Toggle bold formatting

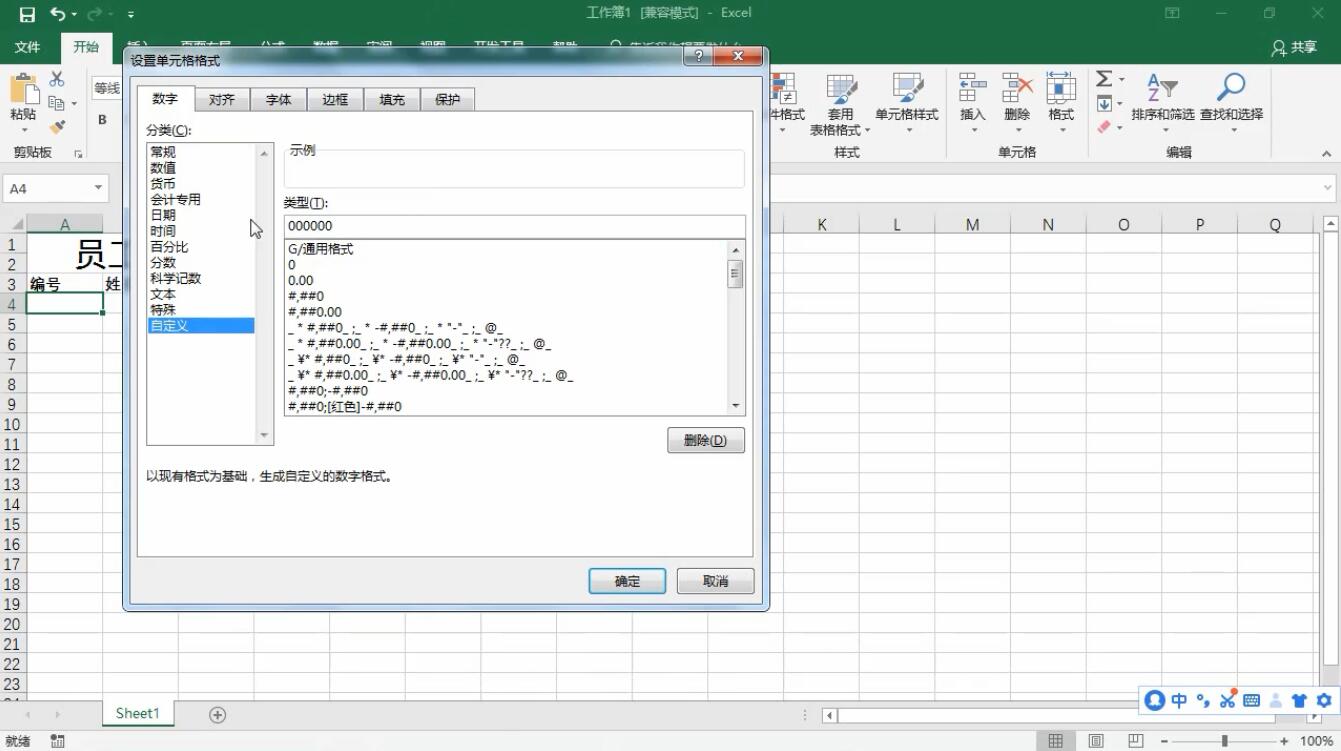pos(102,120)
